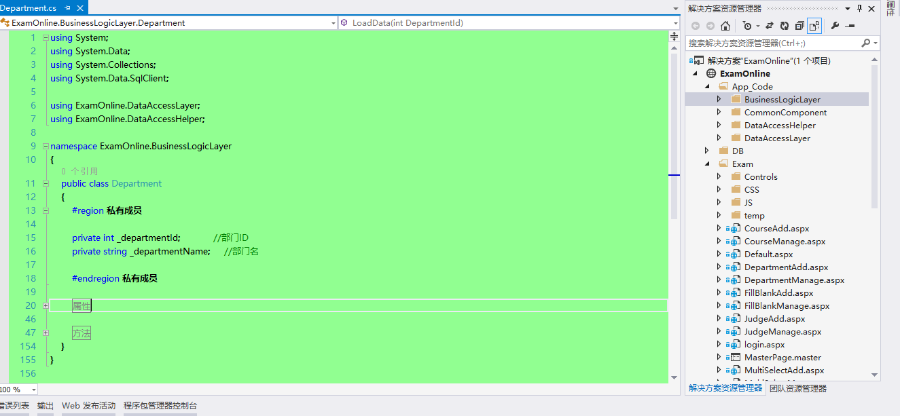Open the 错误列表 bottom tab
Screen dimensions: 900x416
click(14, 405)
